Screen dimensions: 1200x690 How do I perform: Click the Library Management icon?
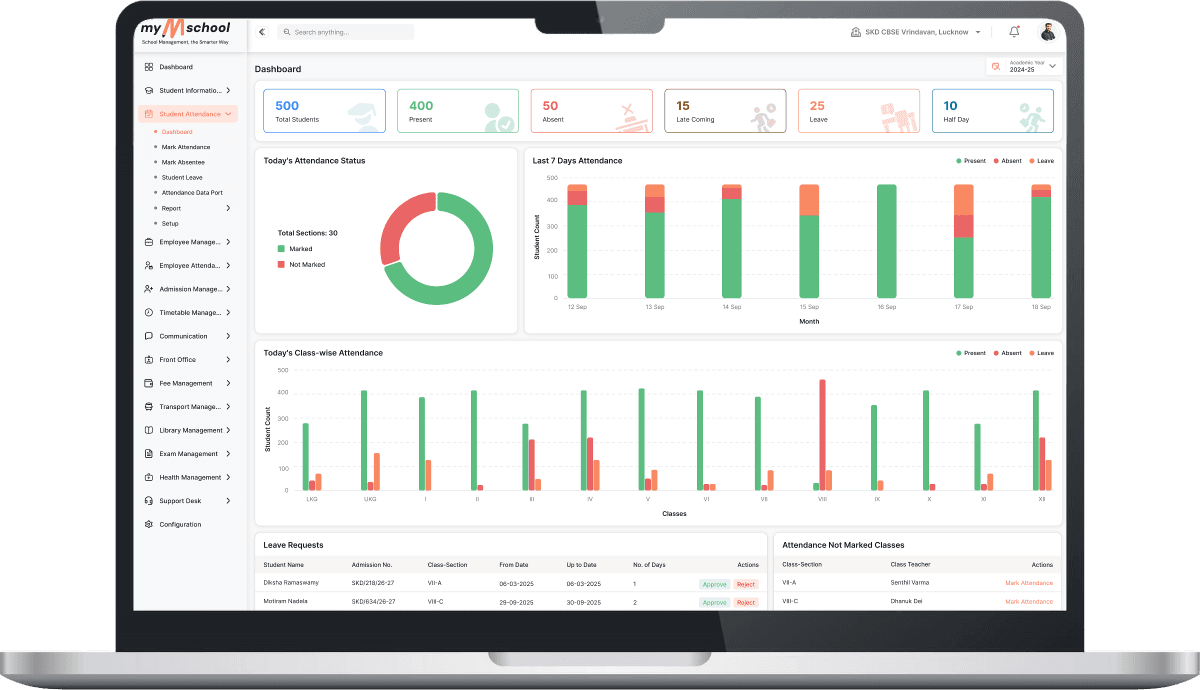(149, 430)
